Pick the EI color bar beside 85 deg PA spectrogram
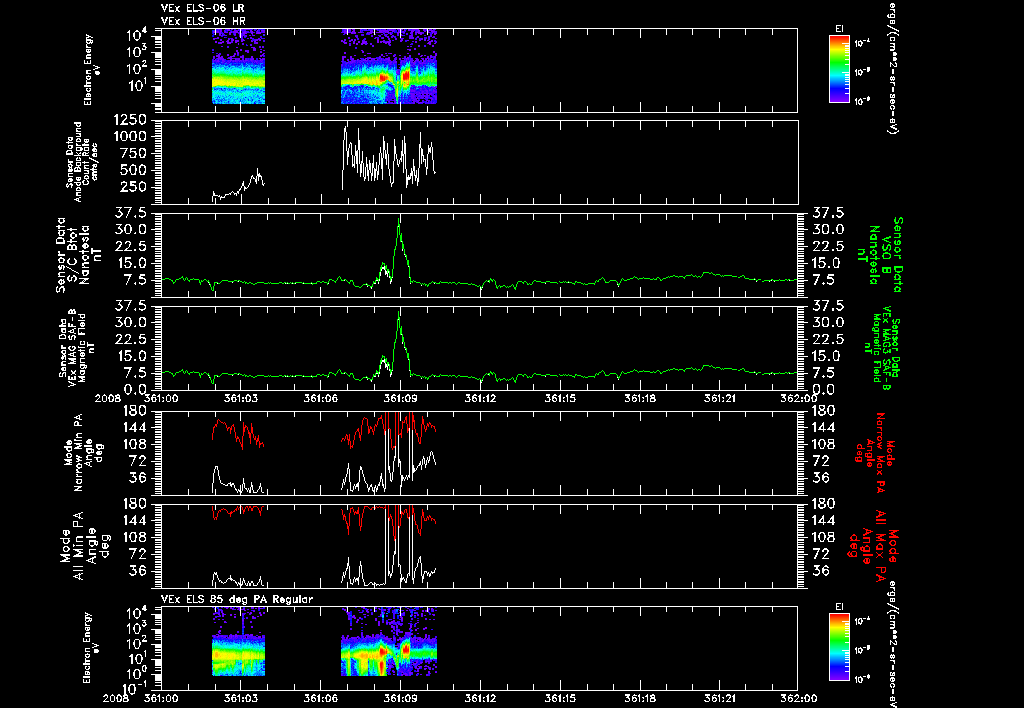The height and width of the screenshot is (708, 1024). point(839,648)
